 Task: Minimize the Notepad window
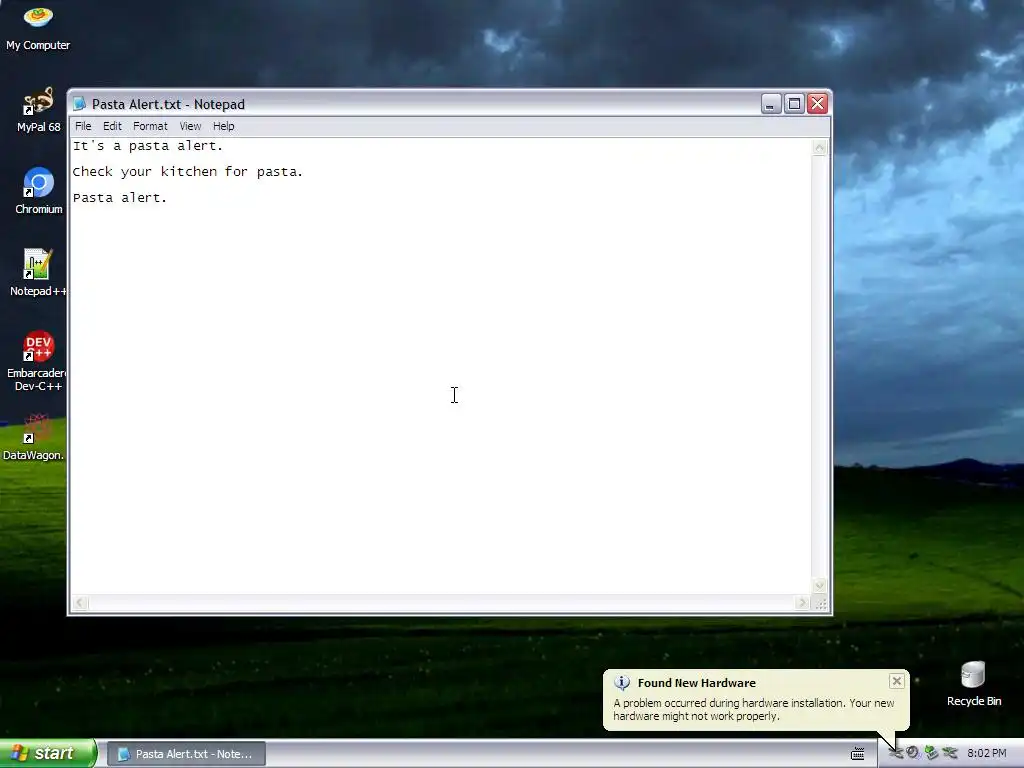(771, 104)
